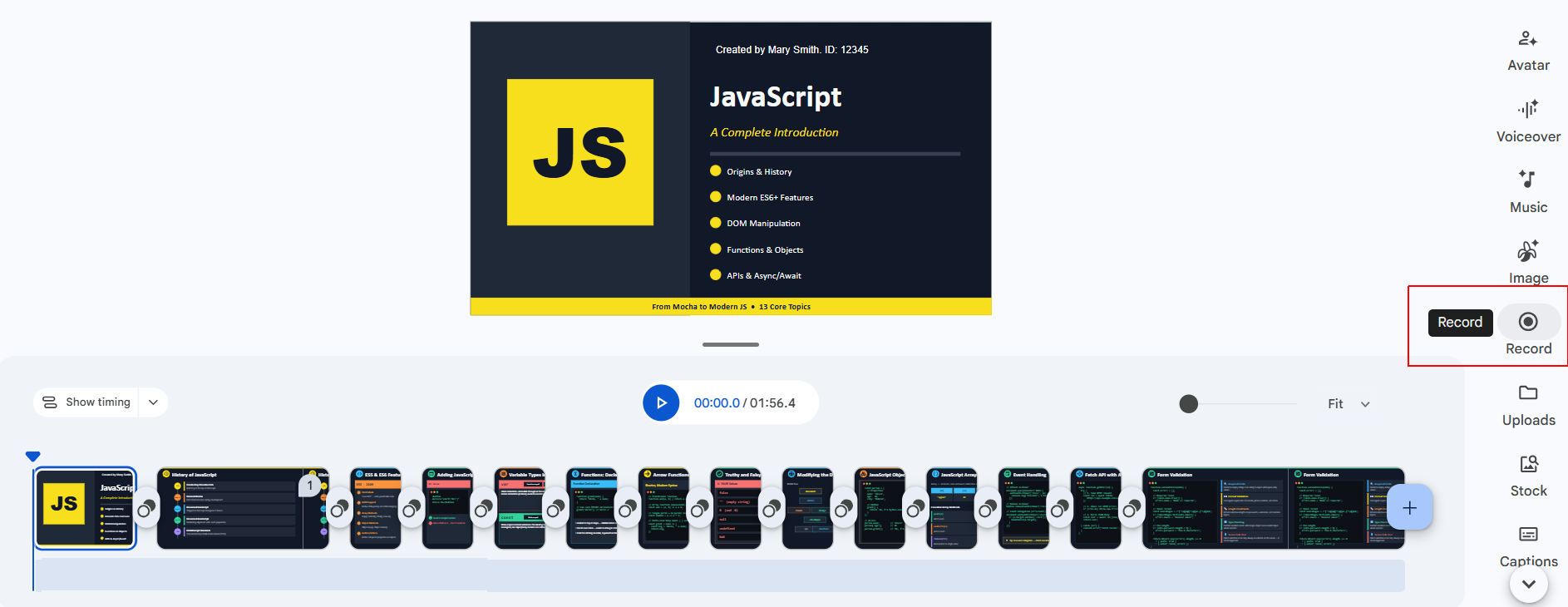Click the Record icon in sidebar
The image size is (1568, 607).
pos(1528,323)
